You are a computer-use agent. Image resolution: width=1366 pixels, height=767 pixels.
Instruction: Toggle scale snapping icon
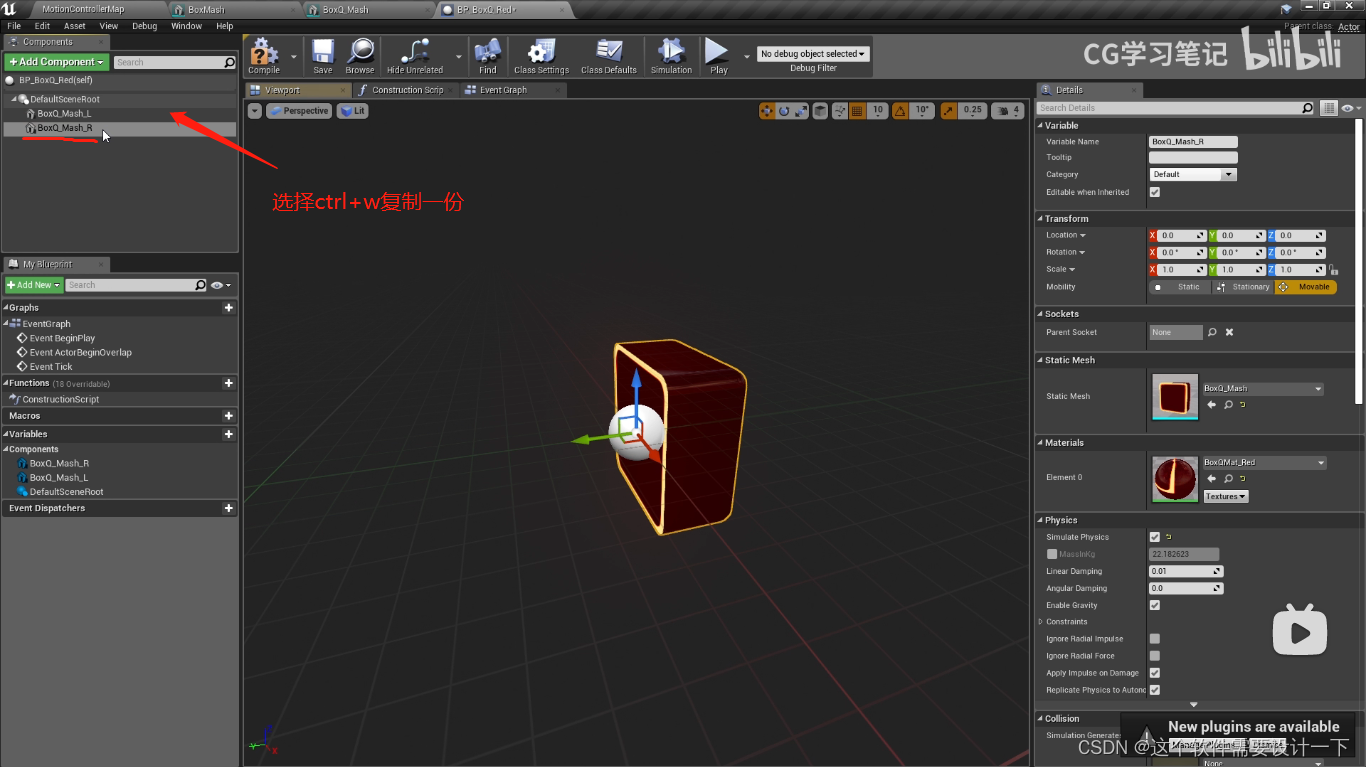click(948, 111)
